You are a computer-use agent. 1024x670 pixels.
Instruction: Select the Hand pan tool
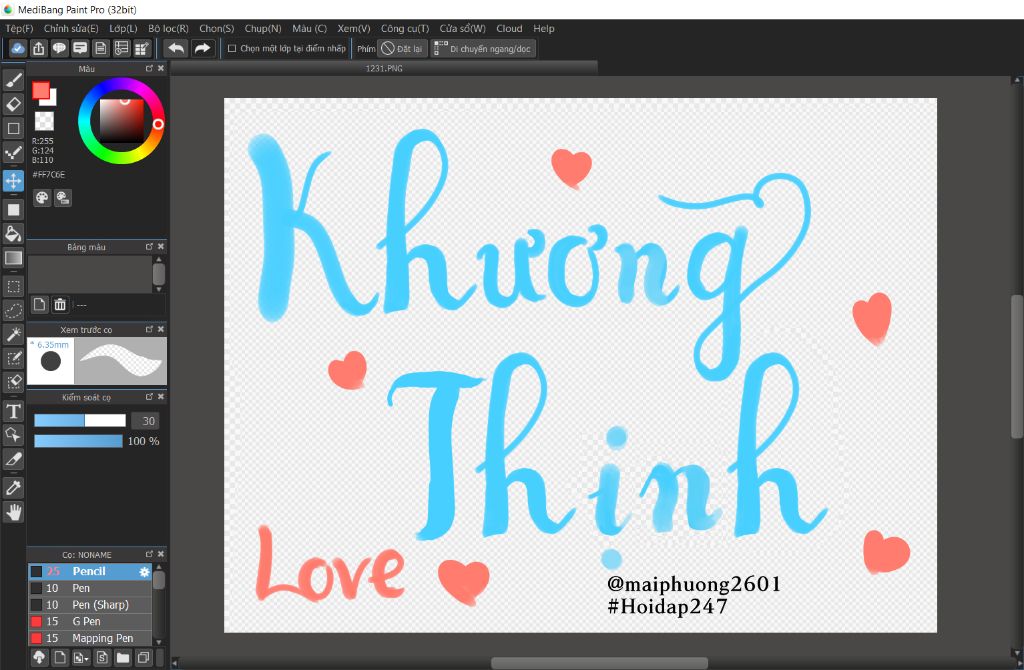tap(13, 512)
